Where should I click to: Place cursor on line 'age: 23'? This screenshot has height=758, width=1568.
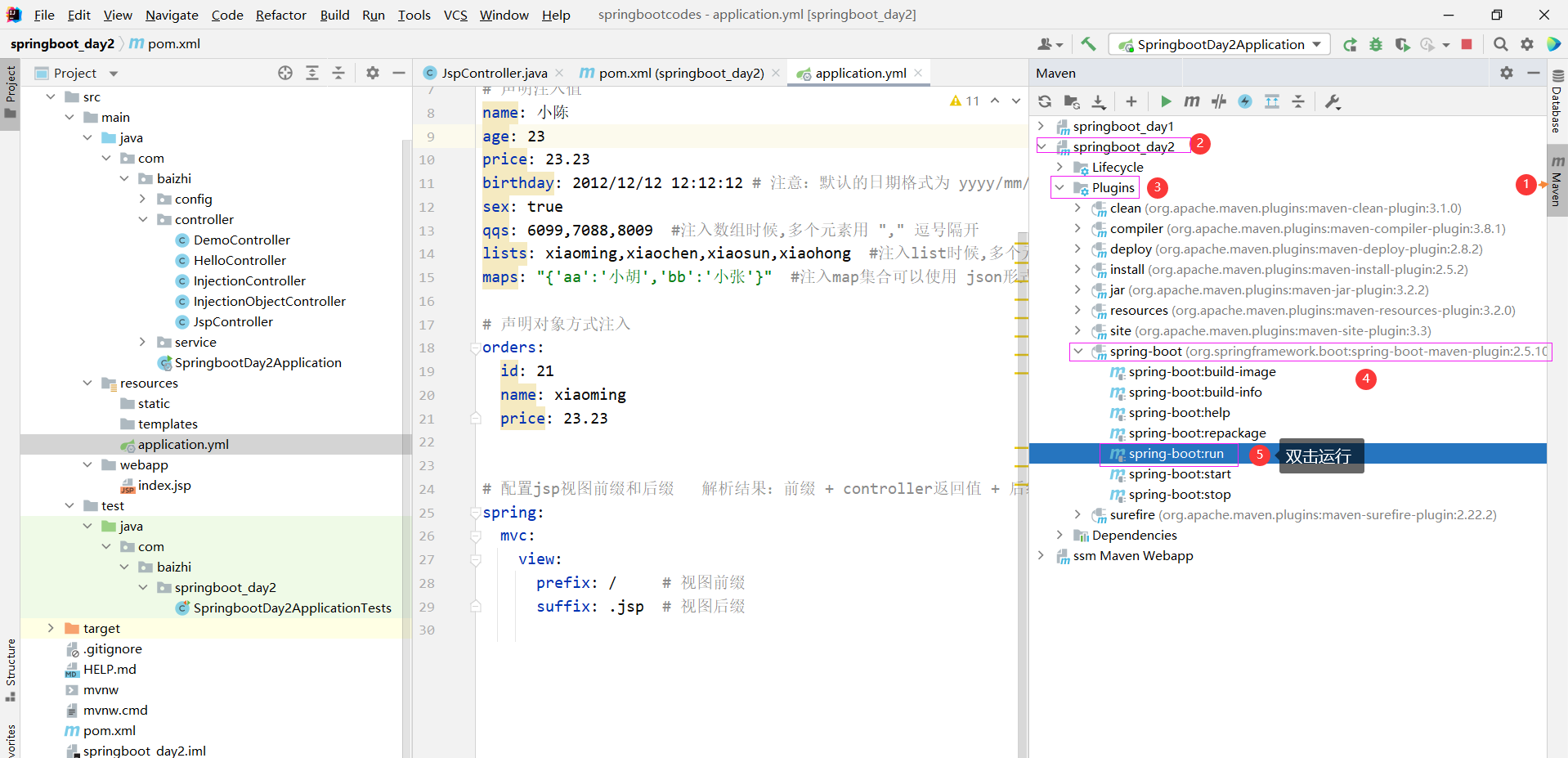(x=513, y=137)
